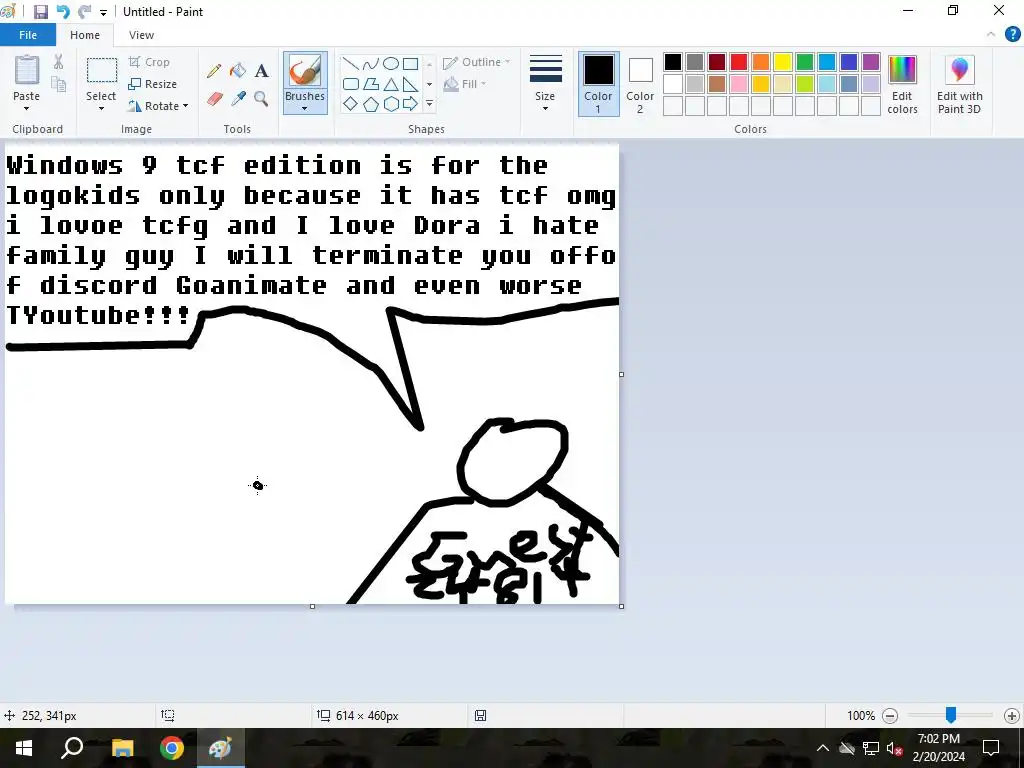
Task: Choose the Right triangle shape
Action: click(x=410, y=84)
